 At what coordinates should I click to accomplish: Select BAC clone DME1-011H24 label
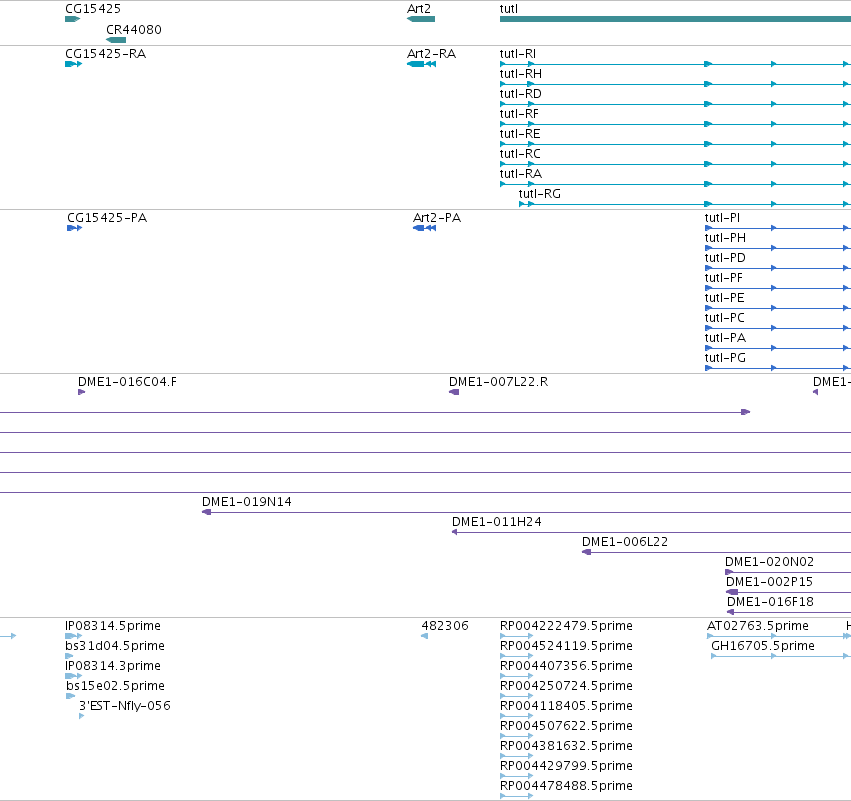pyautogui.click(x=497, y=522)
